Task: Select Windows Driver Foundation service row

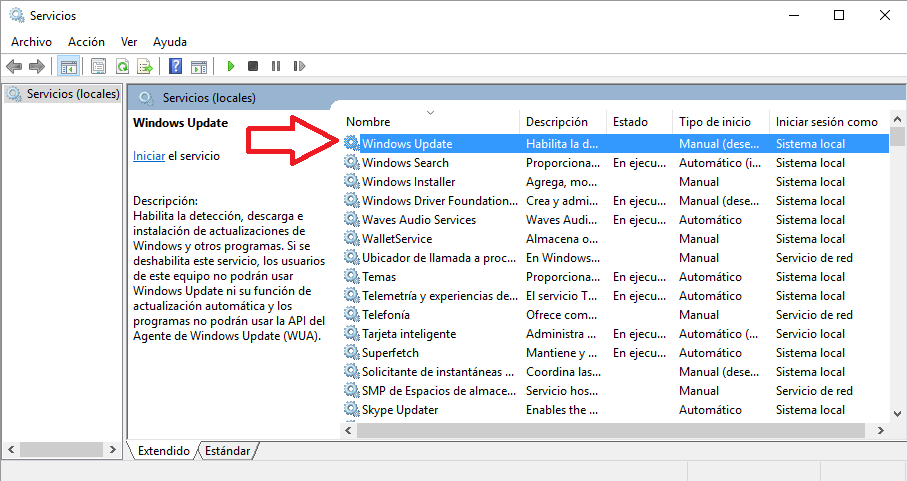Action: click(616, 201)
